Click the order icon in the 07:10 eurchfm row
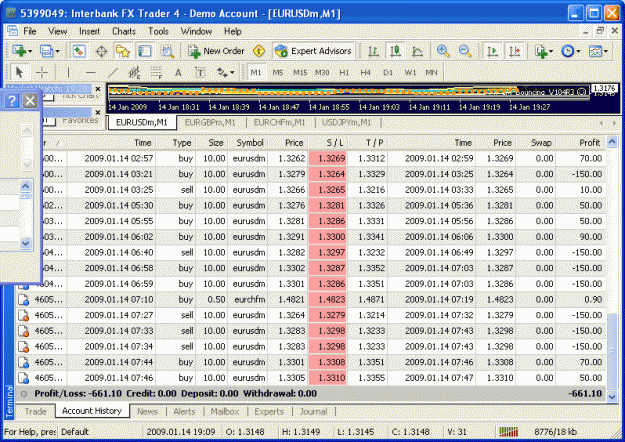625x442 pixels. click(x=24, y=300)
